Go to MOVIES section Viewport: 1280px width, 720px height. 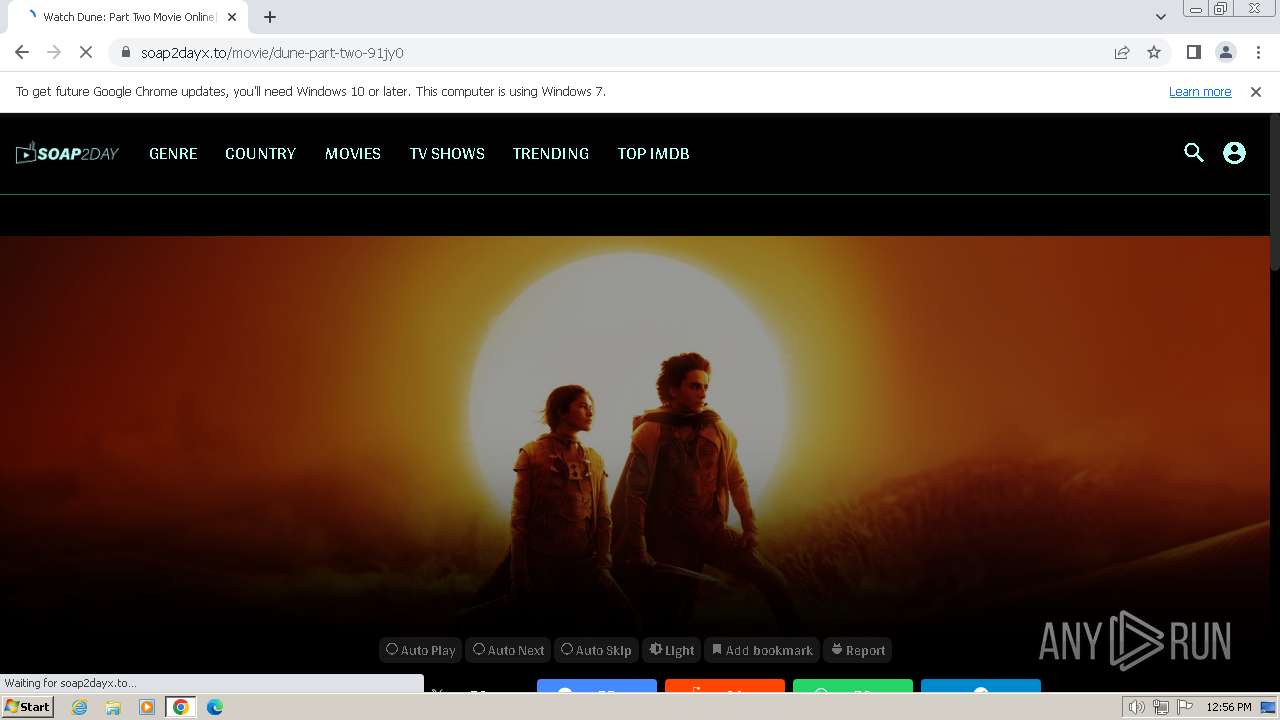(353, 153)
